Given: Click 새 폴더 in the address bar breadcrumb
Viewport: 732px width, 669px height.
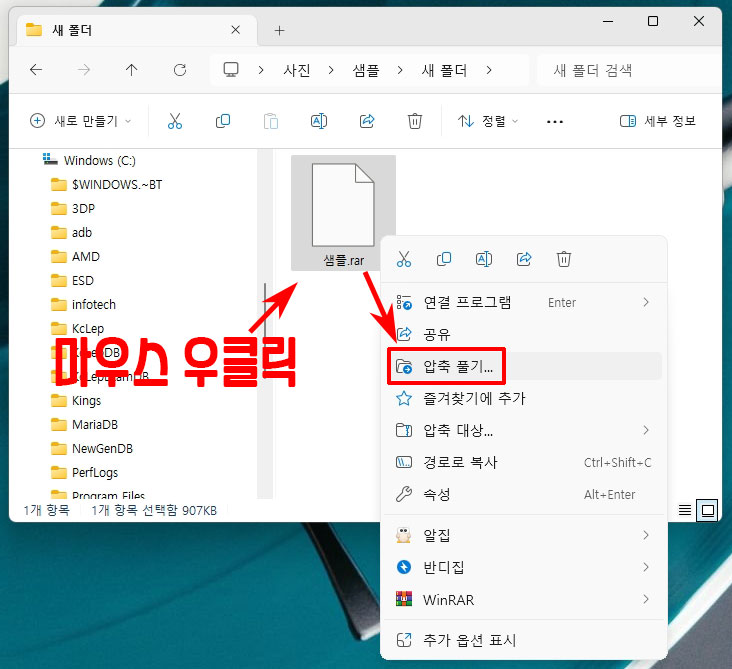Looking at the screenshot, I should [444, 70].
